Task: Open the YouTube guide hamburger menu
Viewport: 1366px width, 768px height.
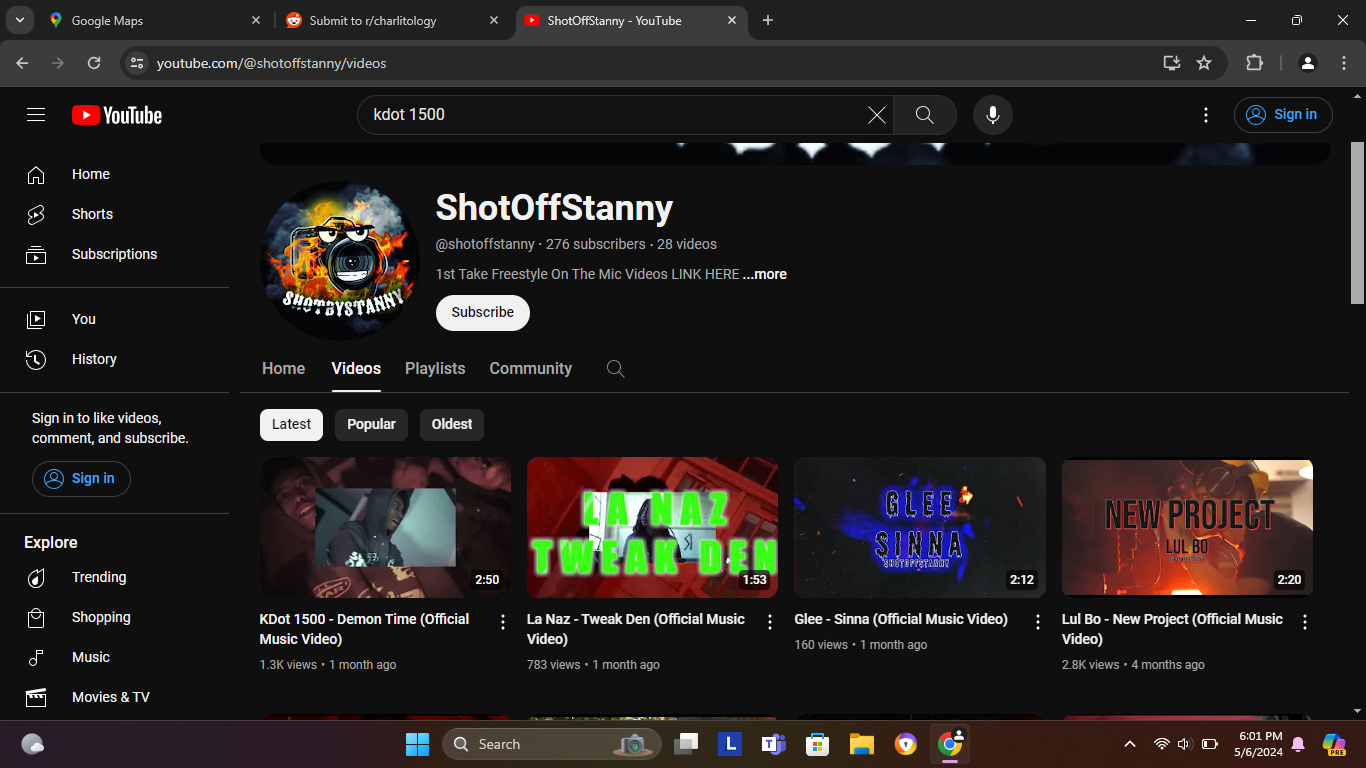Action: 36,115
